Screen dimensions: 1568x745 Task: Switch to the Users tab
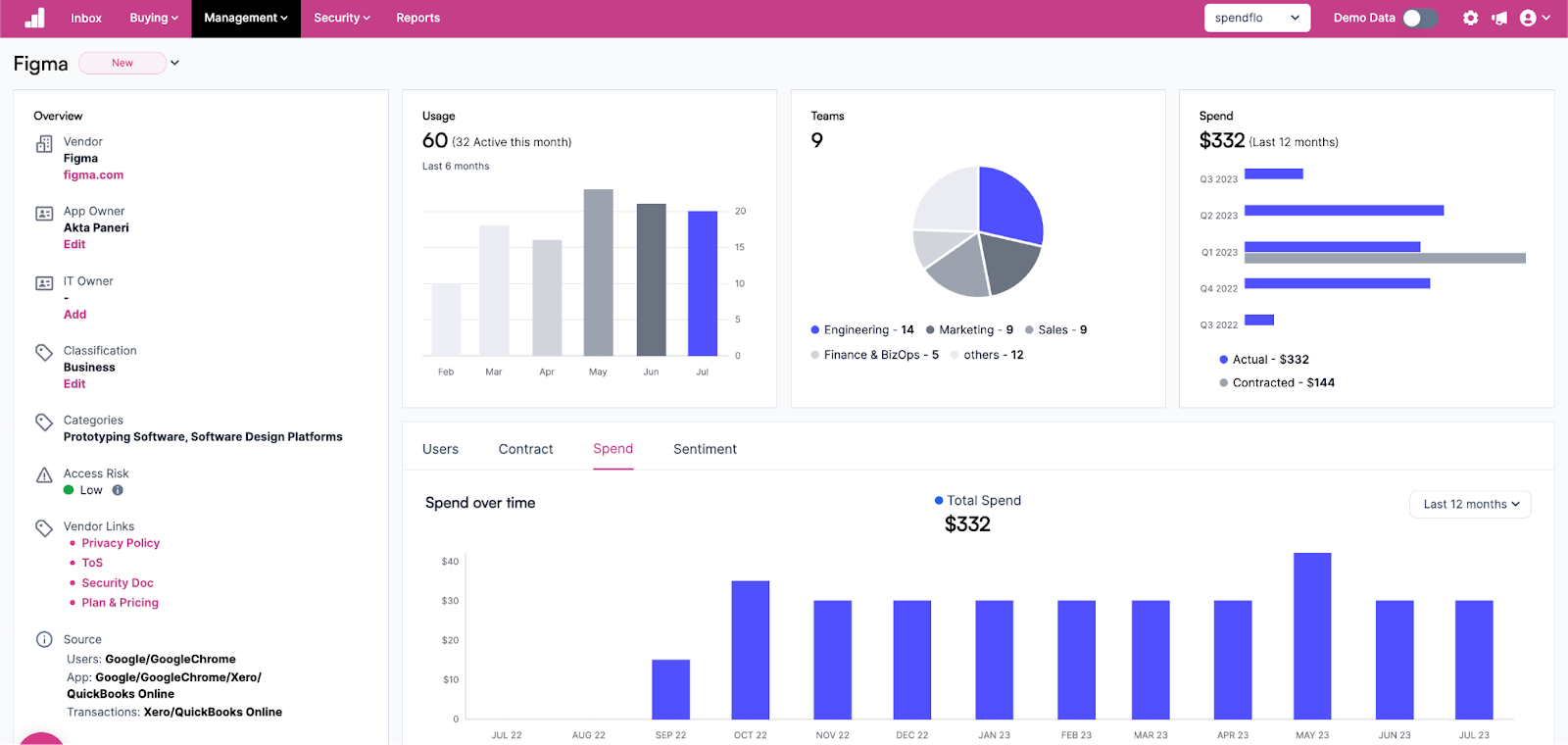pos(440,449)
